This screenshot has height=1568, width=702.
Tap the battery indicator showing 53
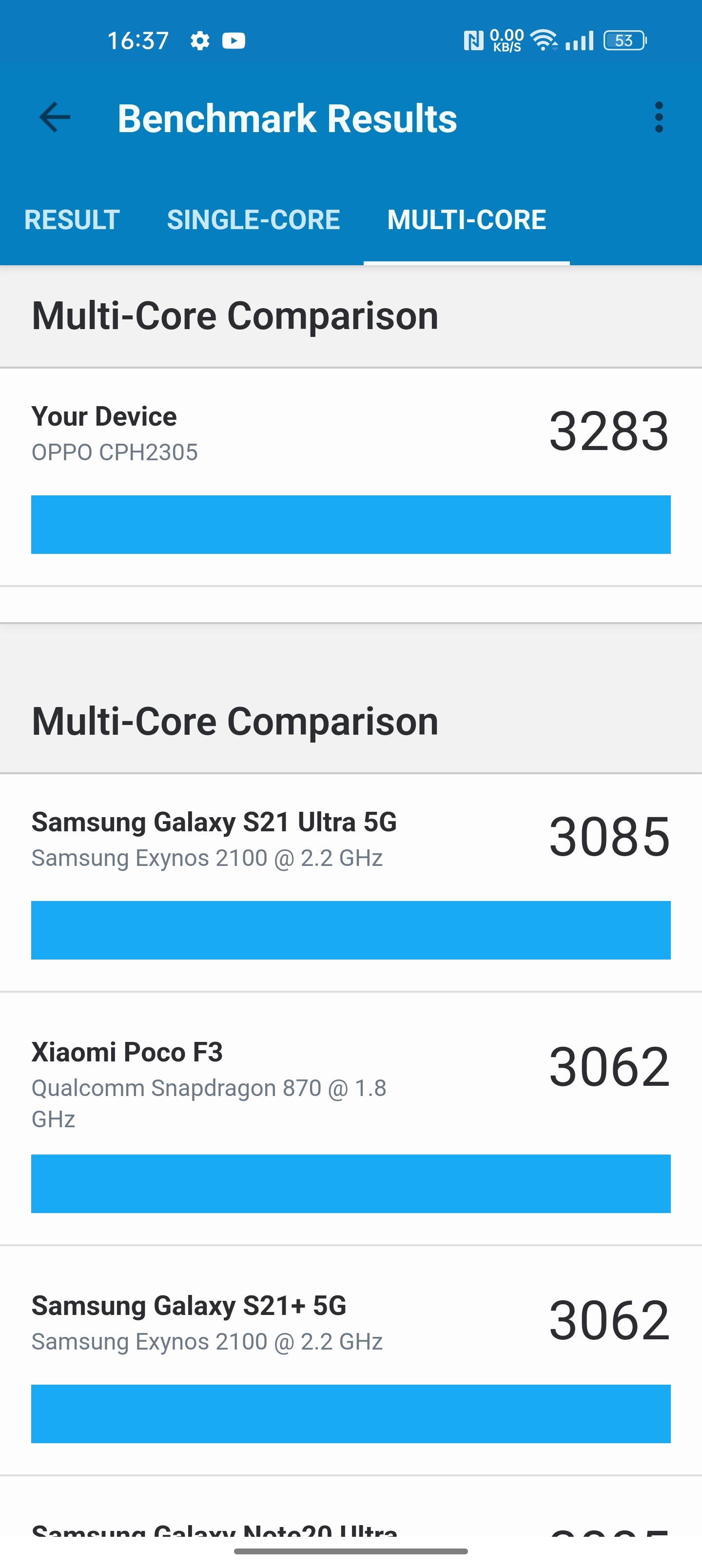(x=622, y=40)
